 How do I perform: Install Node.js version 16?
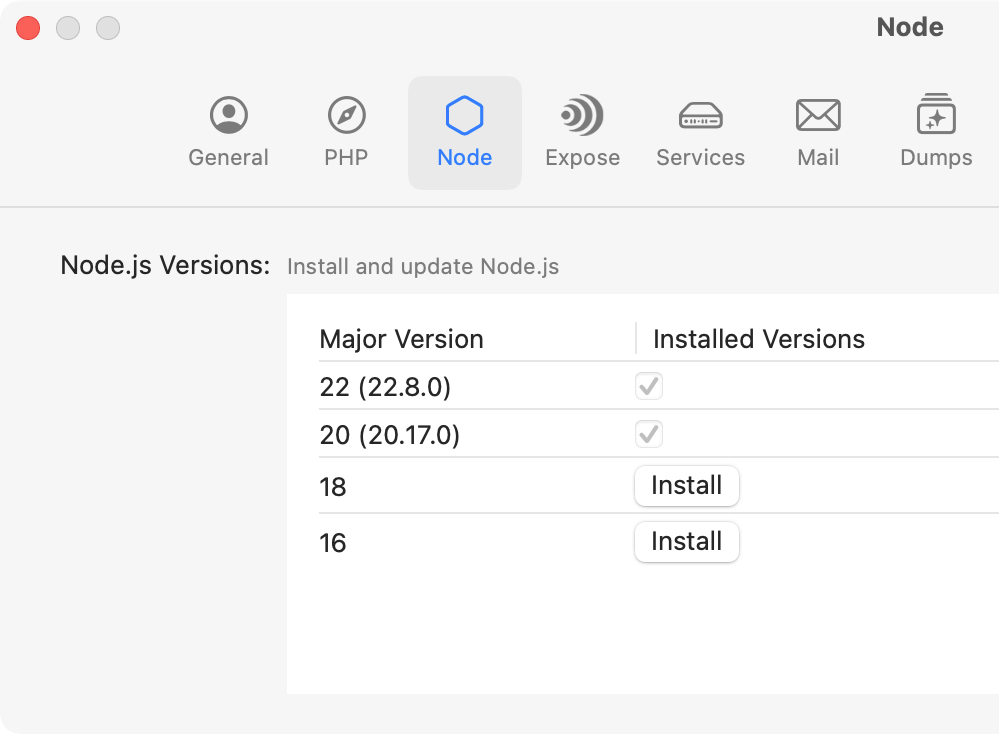click(x=686, y=542)
